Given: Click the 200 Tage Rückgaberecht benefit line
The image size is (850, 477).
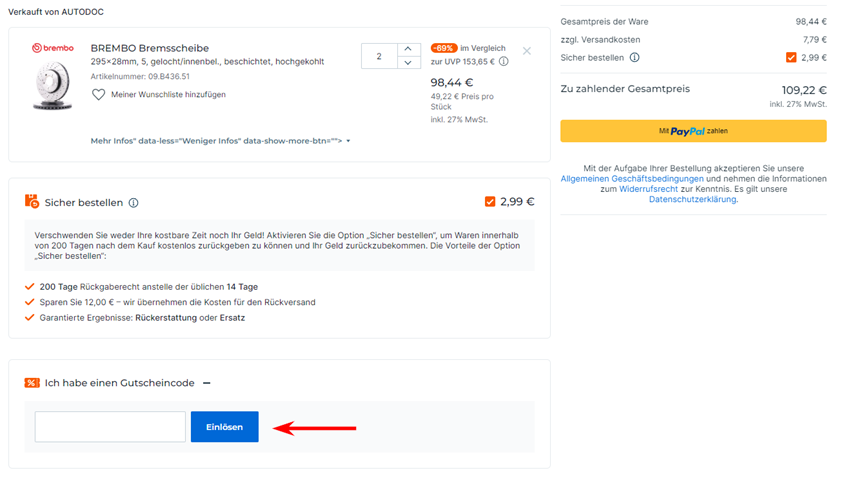Looking at the screenshot, I should tap(149, 287).
